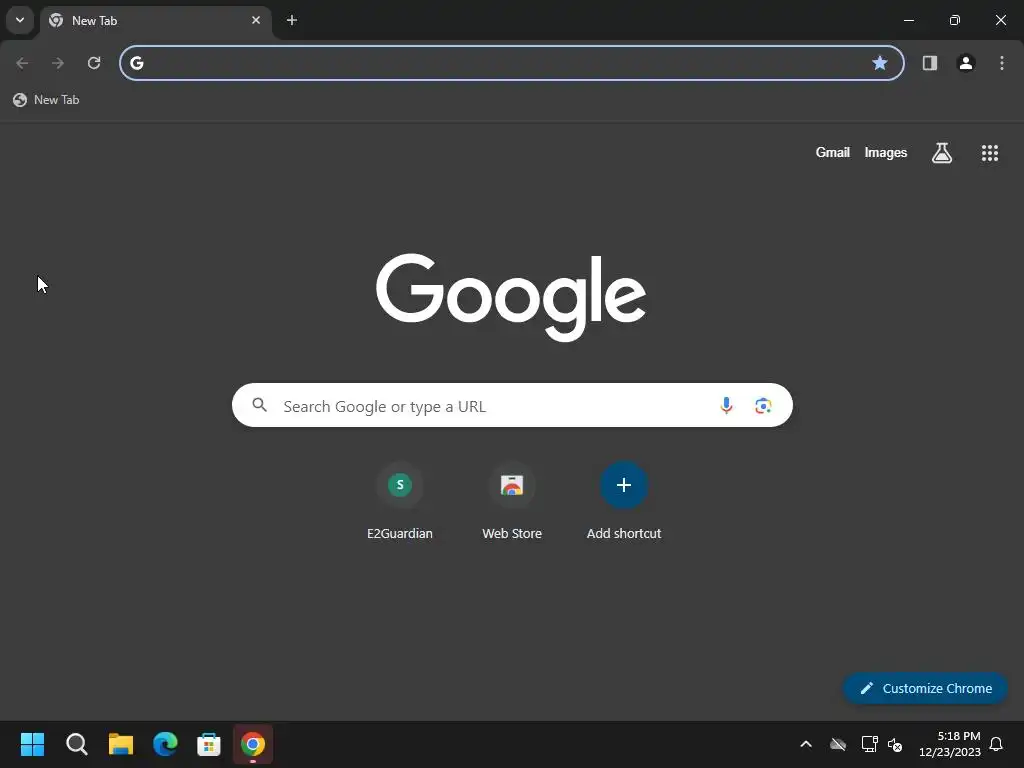Go back with the back arrow

click(x=22, y=63)
